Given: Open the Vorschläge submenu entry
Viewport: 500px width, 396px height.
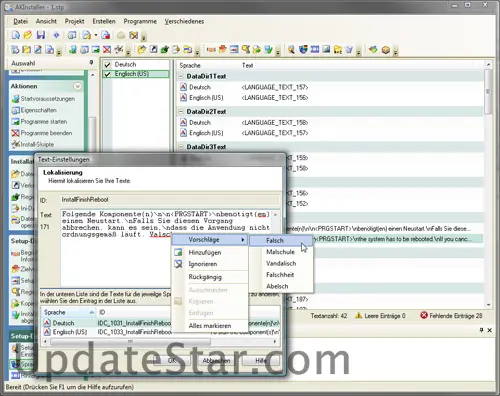Looking at the screenshot, I should click(210, 240).
